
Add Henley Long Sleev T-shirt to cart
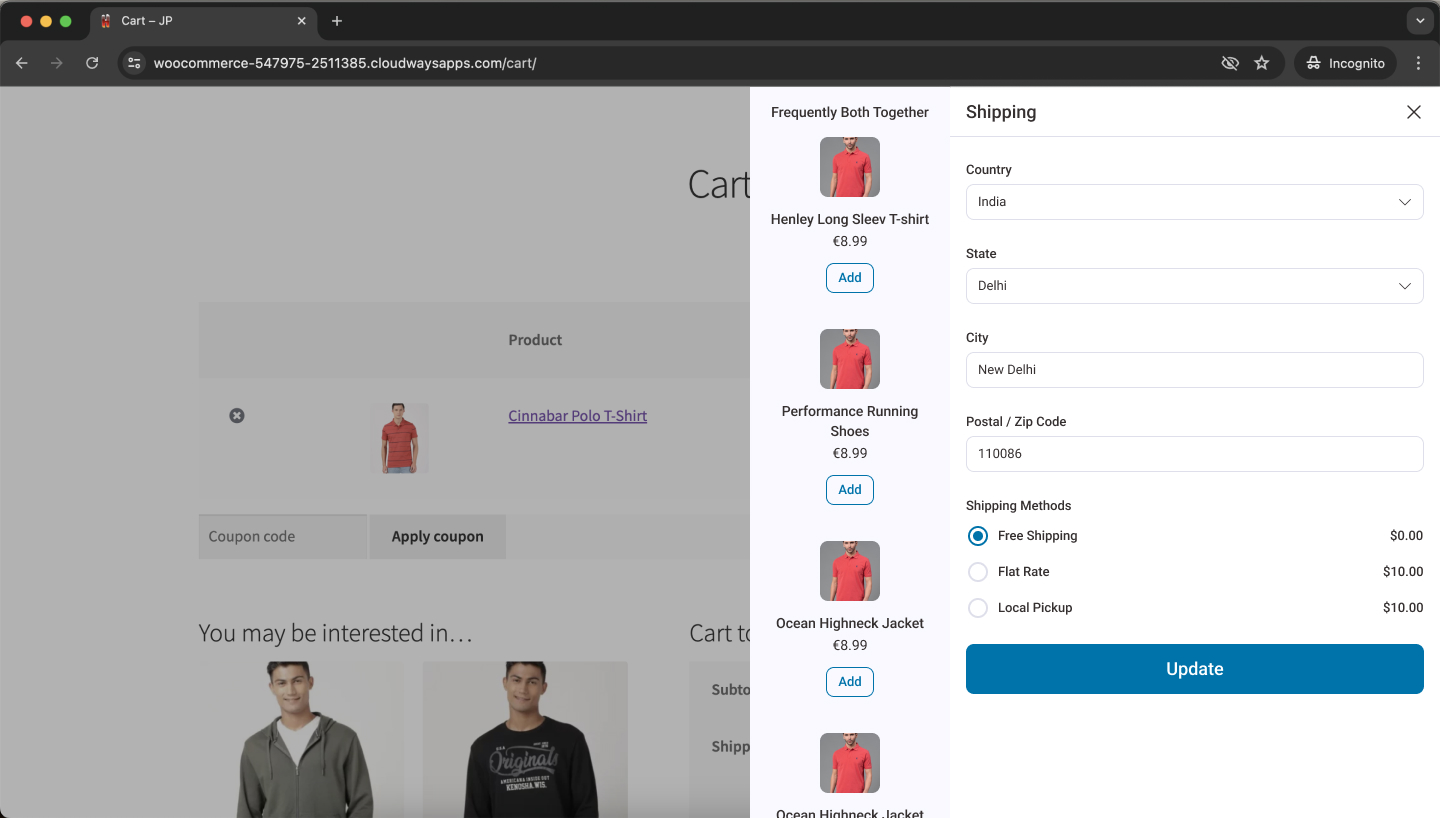pos(849,277)
